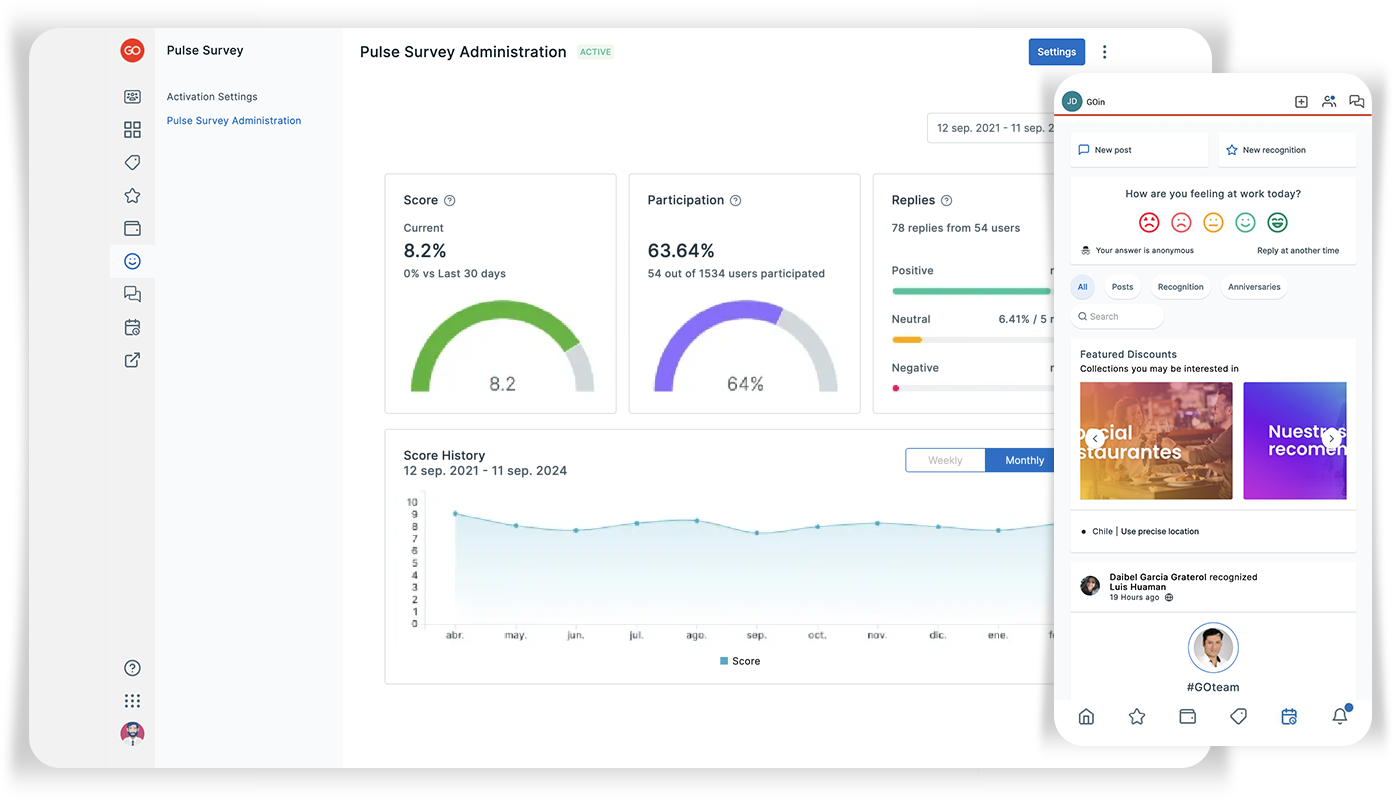Open the star icon in mobile bottom navigation
The image size is (1394, 803).
click(x=1137, y=716)
